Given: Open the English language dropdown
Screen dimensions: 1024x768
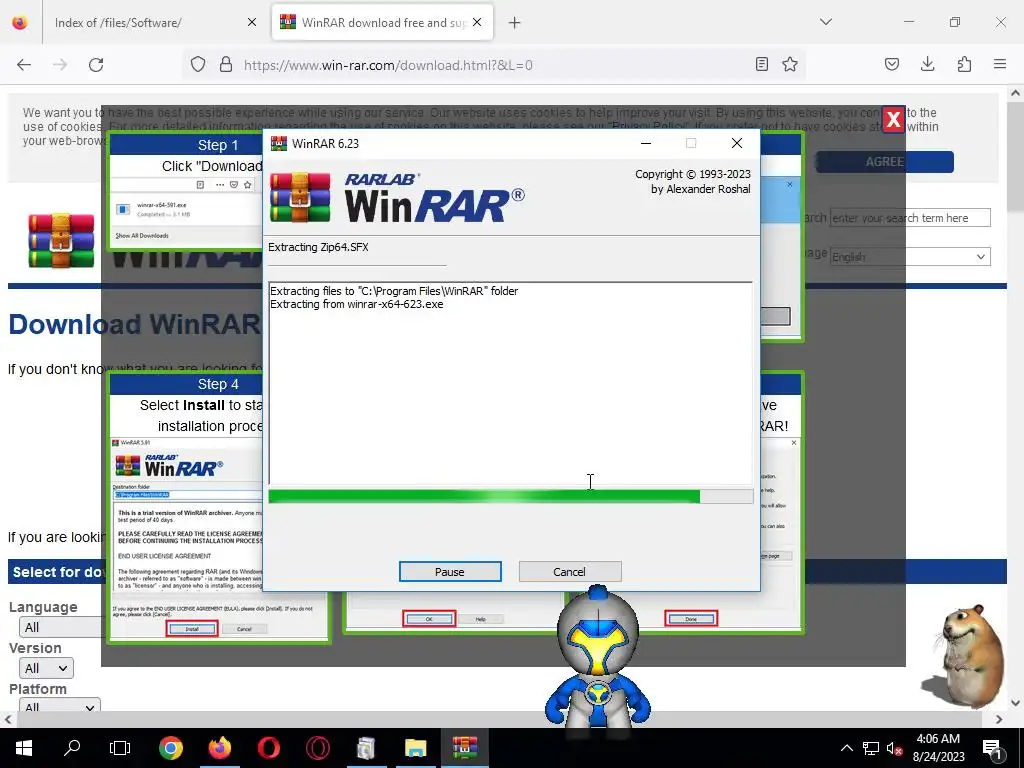Looking at the screenshot, I should click(x=910, y=257).
